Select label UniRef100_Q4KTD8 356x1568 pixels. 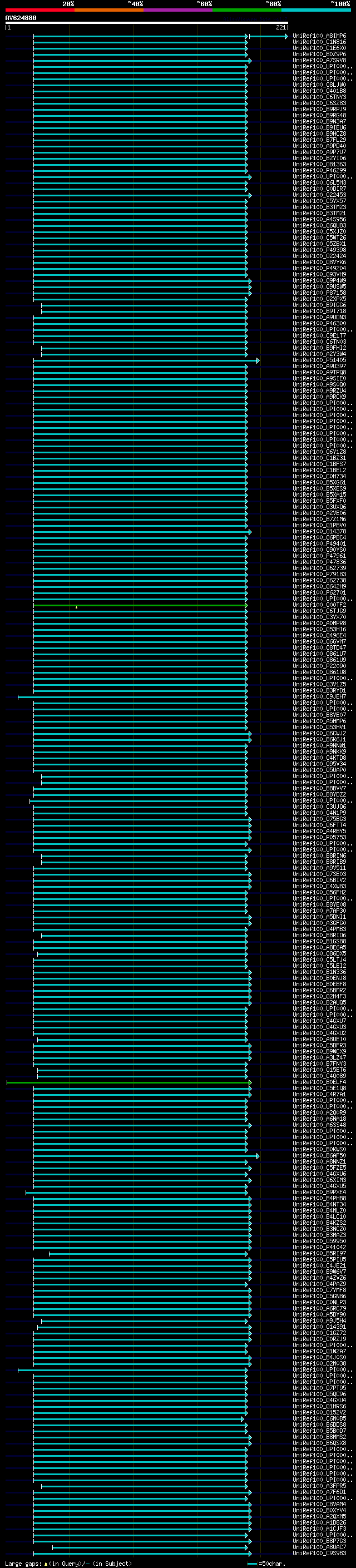[x=319, y=758]
